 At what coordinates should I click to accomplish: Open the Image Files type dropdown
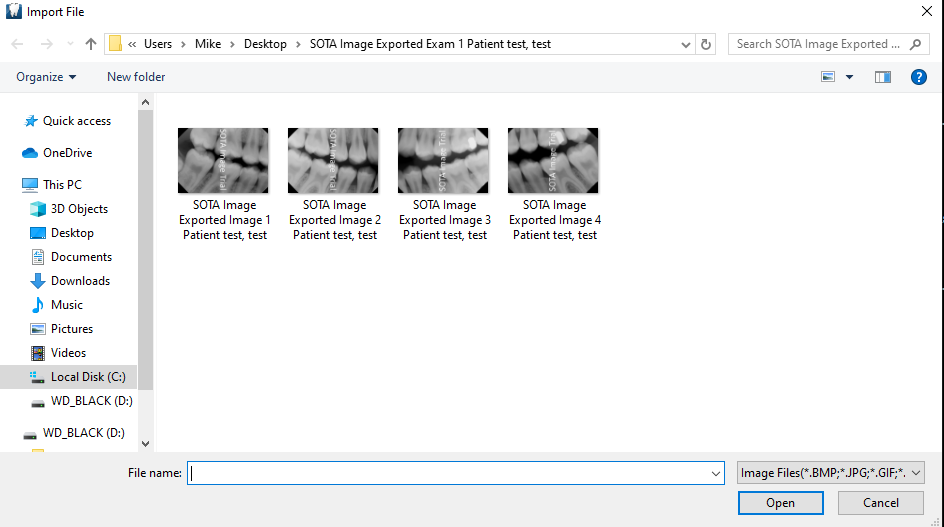click(829, 473)
